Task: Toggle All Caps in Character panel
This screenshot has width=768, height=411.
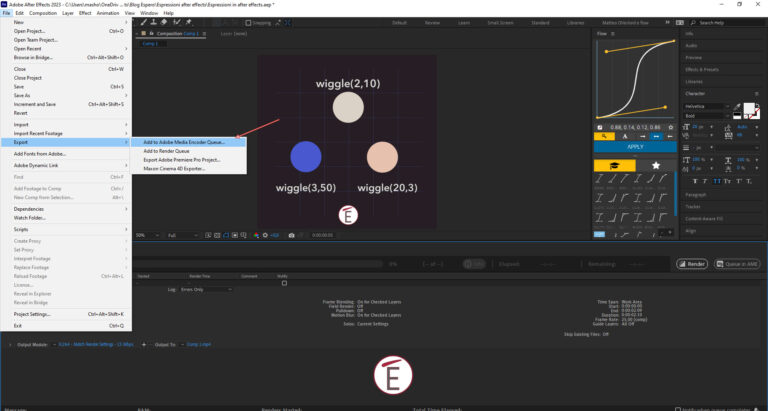Action: (x=717, y=181)
